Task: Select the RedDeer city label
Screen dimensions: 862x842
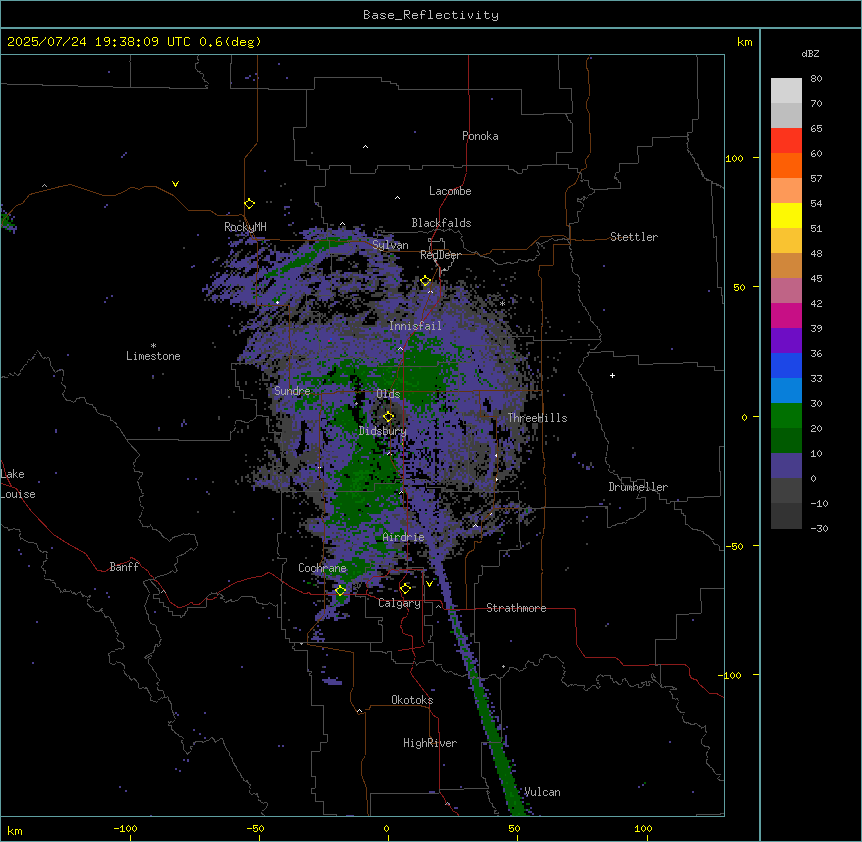Action: 440,255
